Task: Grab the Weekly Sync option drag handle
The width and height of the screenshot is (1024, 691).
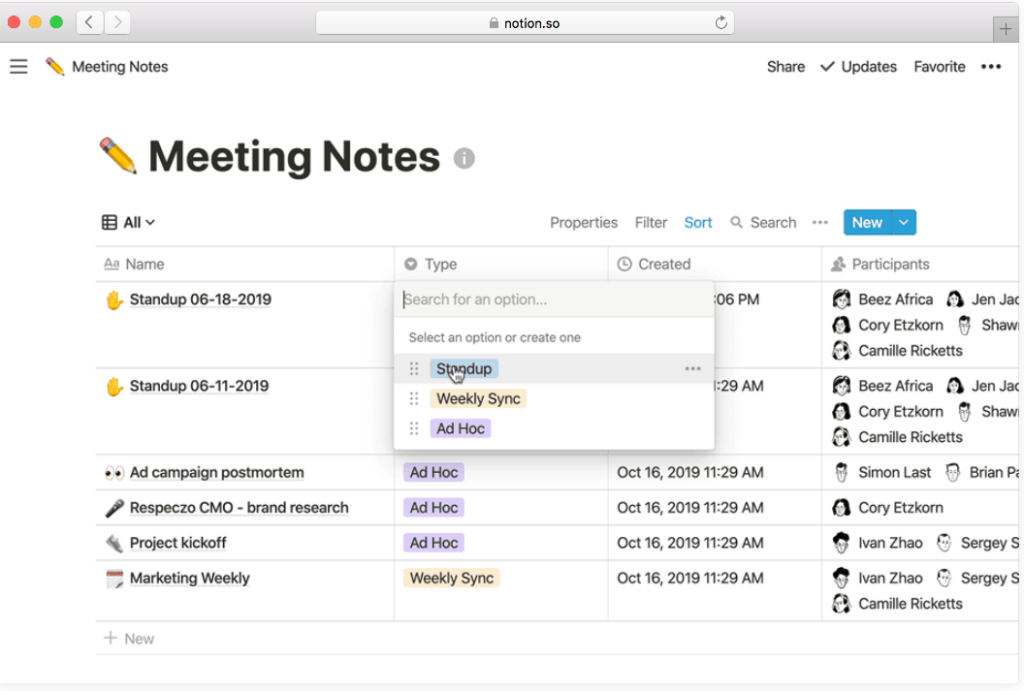Action: pyautogui.click(x=414, y=398)
